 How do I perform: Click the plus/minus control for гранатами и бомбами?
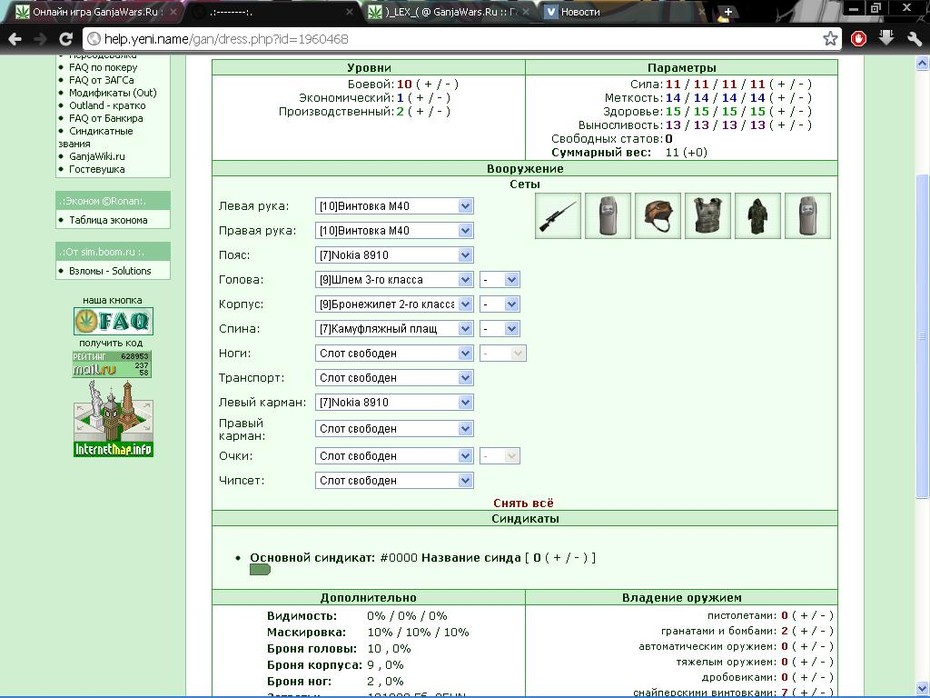click(813, 631)
